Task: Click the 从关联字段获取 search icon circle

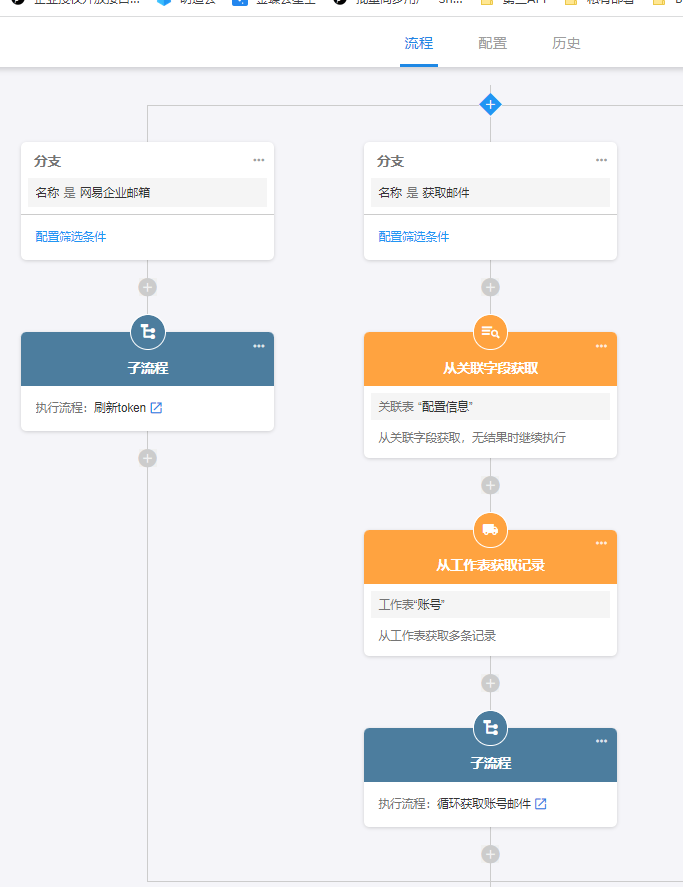Action: (x=490, y=332)
